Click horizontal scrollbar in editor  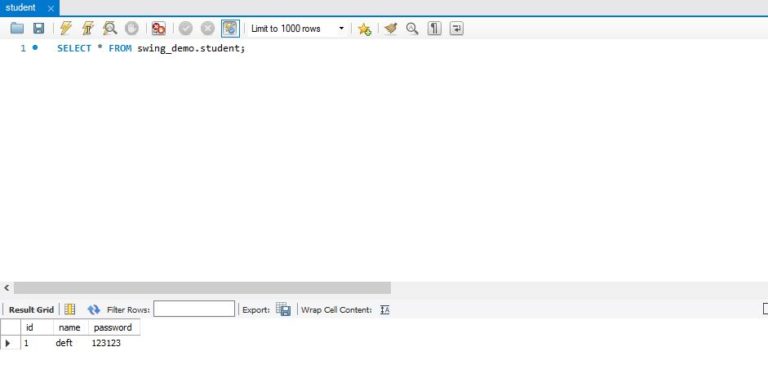[x=202, y=288]
